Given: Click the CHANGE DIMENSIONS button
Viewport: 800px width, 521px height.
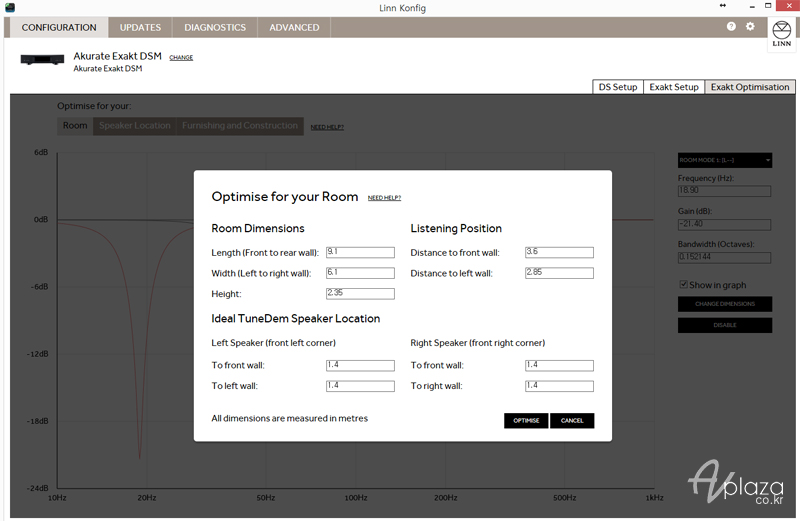Looking at the screenshot, I should 724,304.
